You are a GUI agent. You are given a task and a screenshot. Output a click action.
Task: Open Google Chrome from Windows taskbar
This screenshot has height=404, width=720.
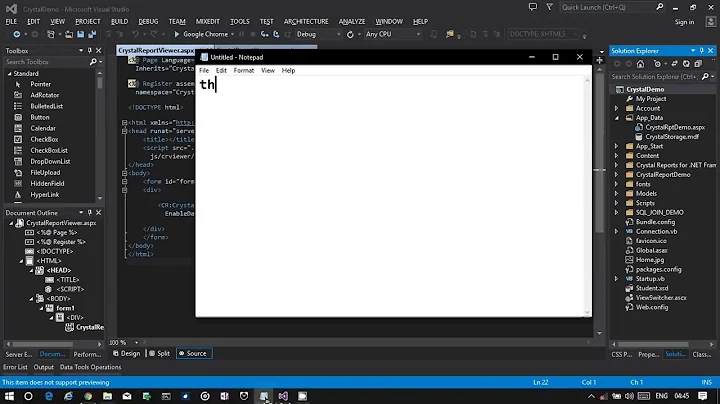coord(88,396)
